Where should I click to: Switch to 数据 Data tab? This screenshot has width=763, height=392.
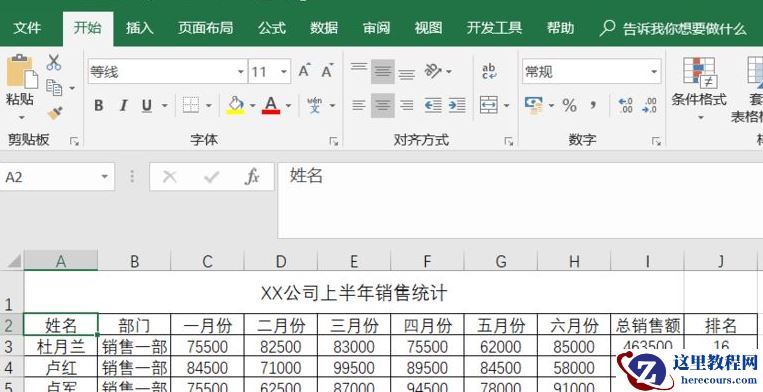pos(324,28)
